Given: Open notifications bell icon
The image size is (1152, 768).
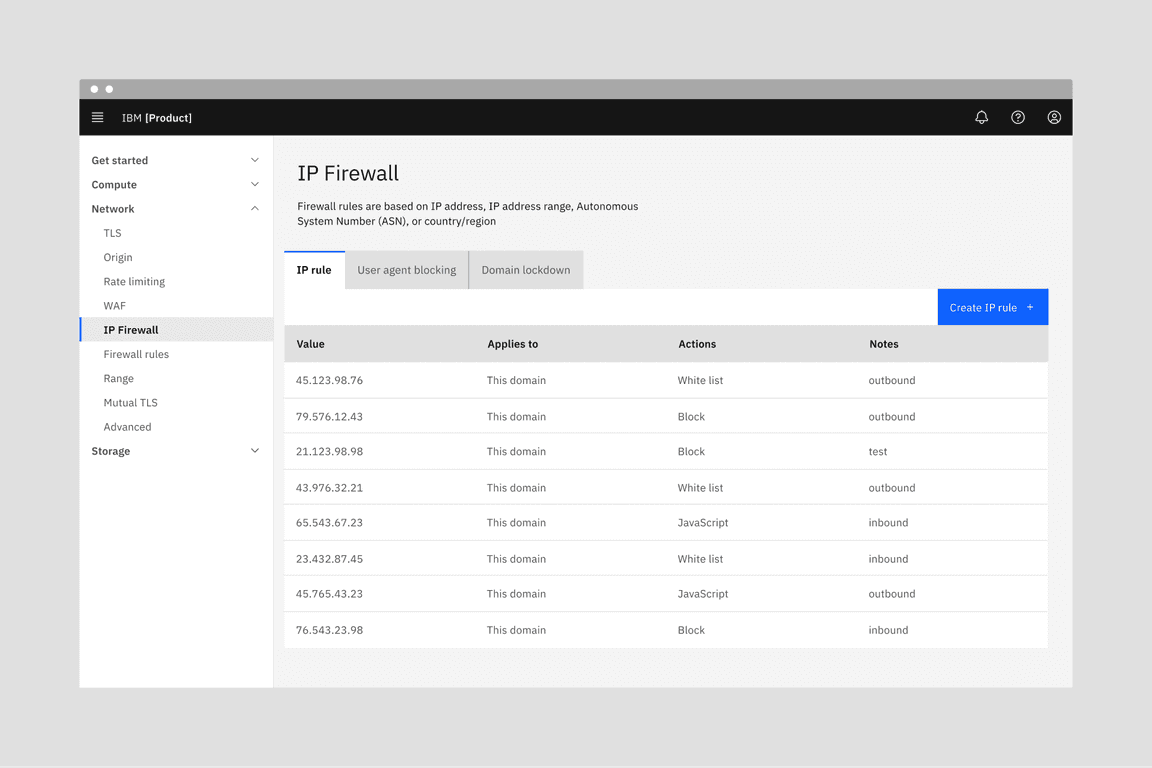Looking at the screenshot, I should (x=981, y=117).
